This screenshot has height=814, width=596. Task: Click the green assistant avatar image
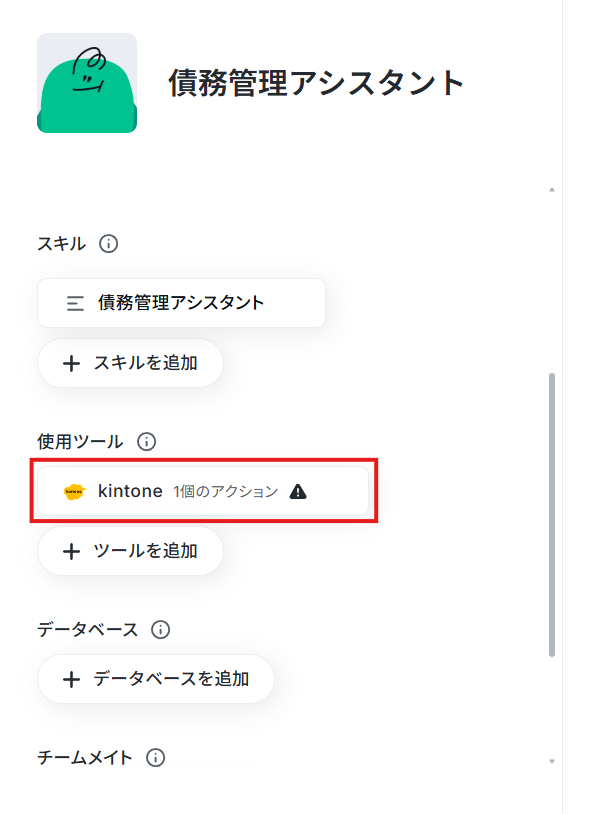[x=87, y=83]
